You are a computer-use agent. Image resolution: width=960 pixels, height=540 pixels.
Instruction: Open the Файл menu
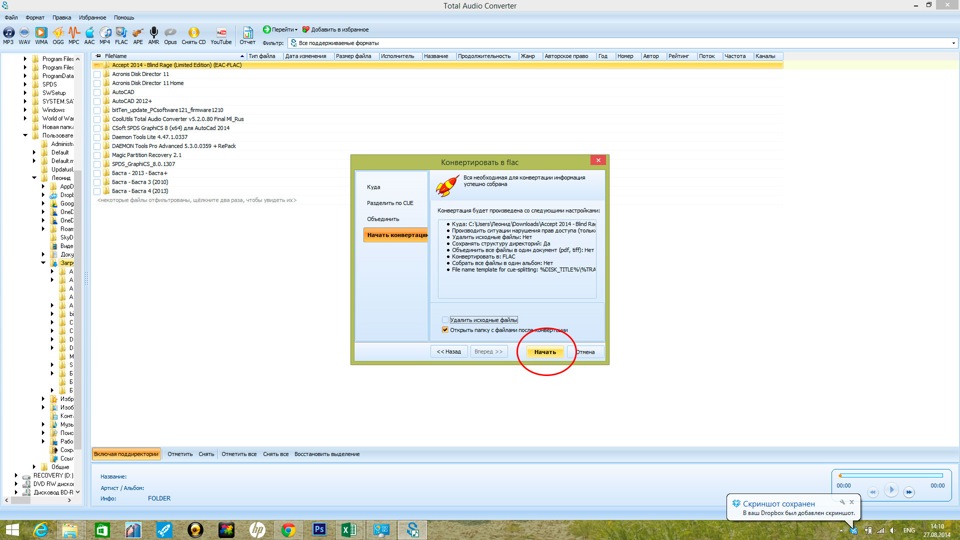tap(11, 18)
